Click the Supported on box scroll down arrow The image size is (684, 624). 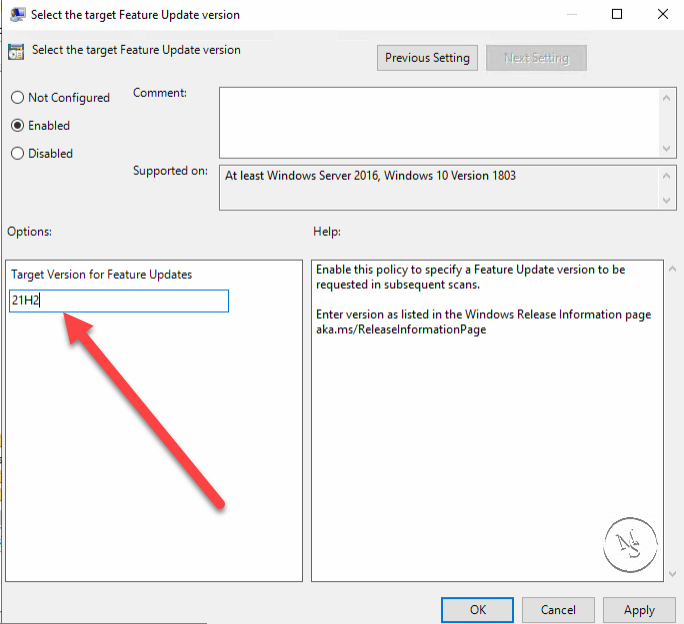pyautogui.click(x=667, y=200)
